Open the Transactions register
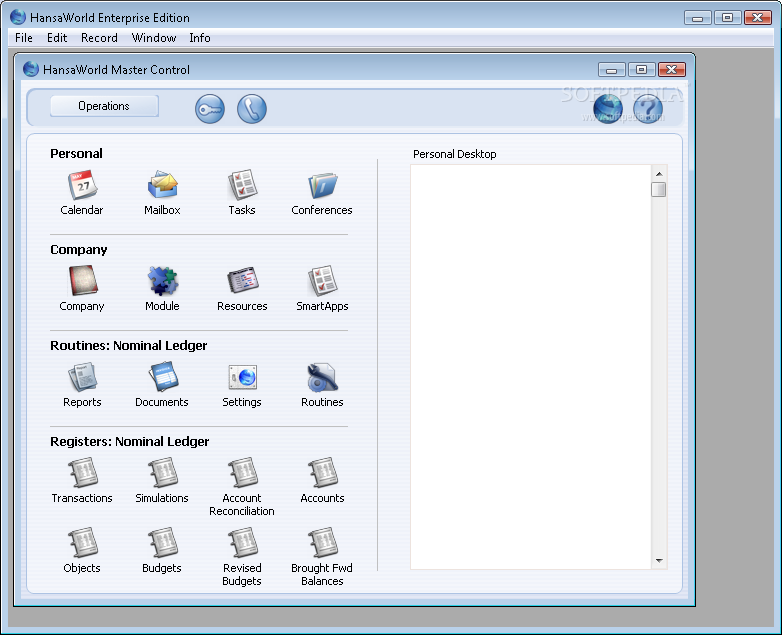782x635 pixels. click(x=82, y=472)
